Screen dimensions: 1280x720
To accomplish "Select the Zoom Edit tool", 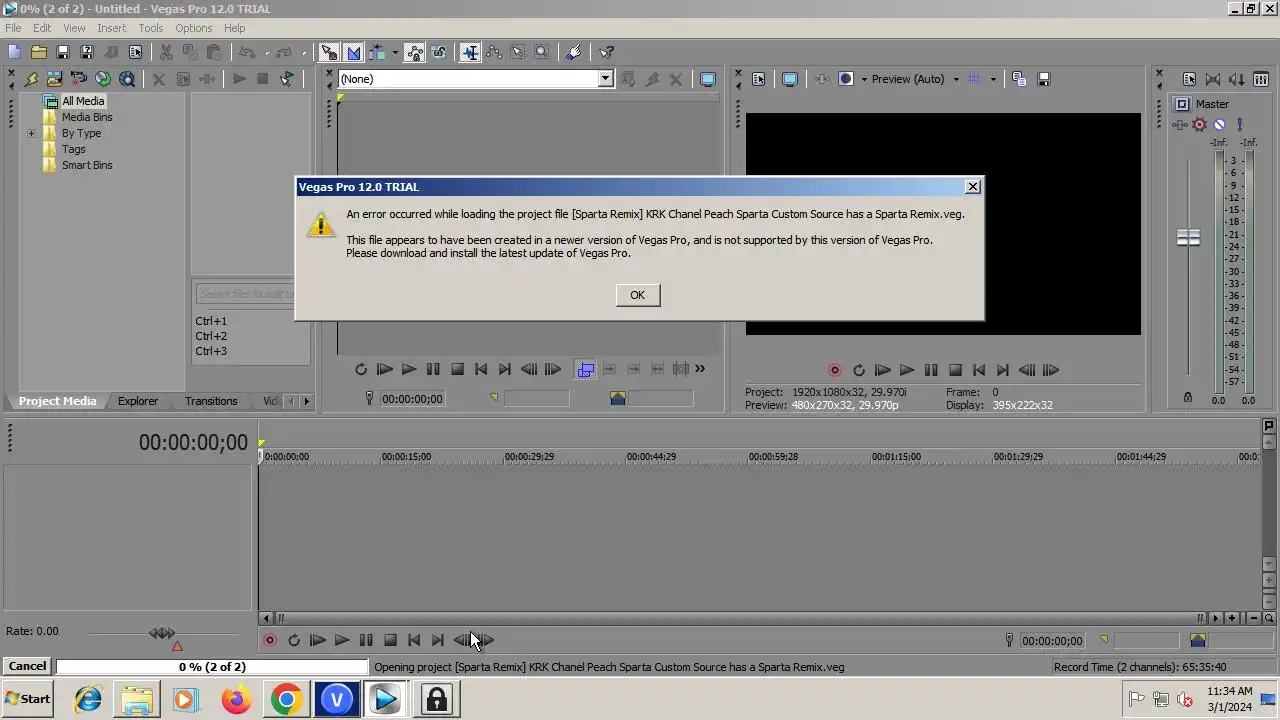I will 542,52.
